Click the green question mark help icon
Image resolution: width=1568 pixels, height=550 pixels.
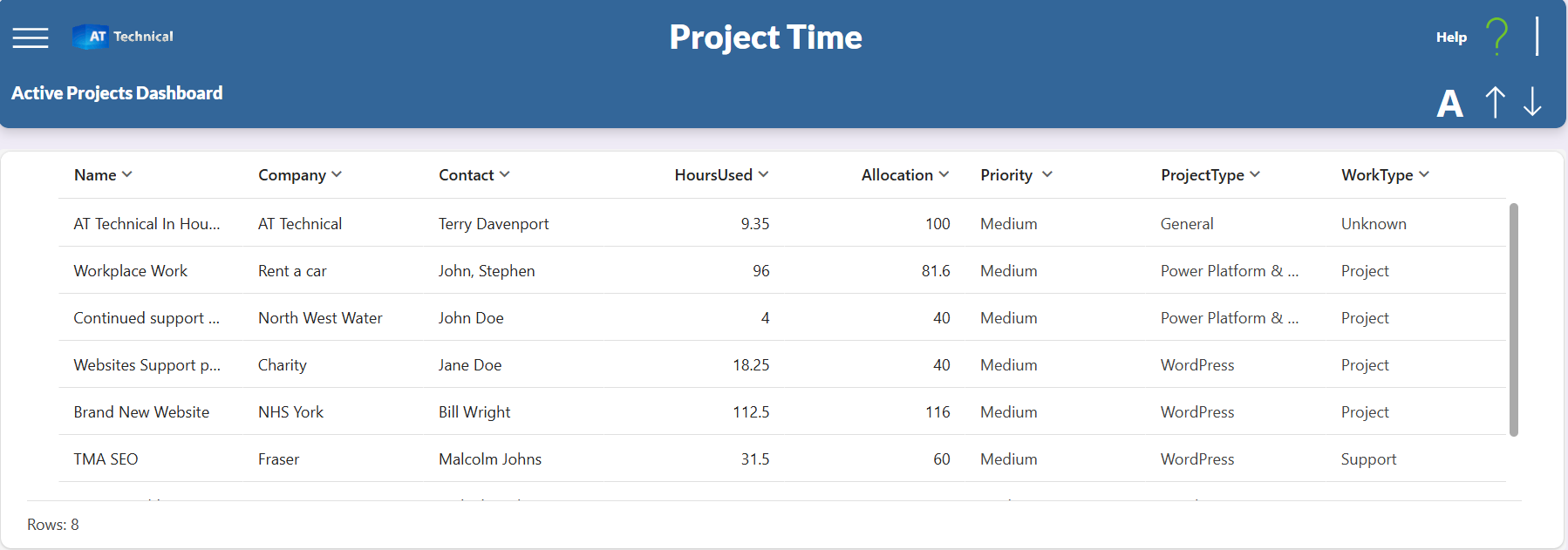pyautogui.click(x=1496, y=37)
